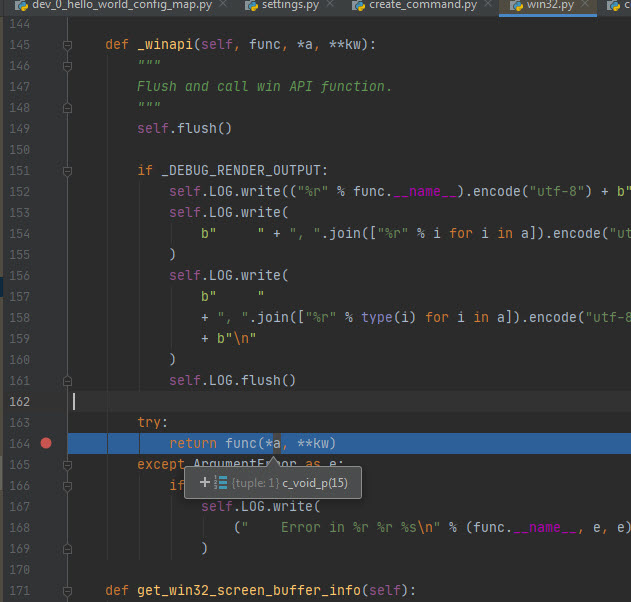This screenshot has height=602, width=631.
Task: Close the settings.py tab
Action: pos(330,4)
